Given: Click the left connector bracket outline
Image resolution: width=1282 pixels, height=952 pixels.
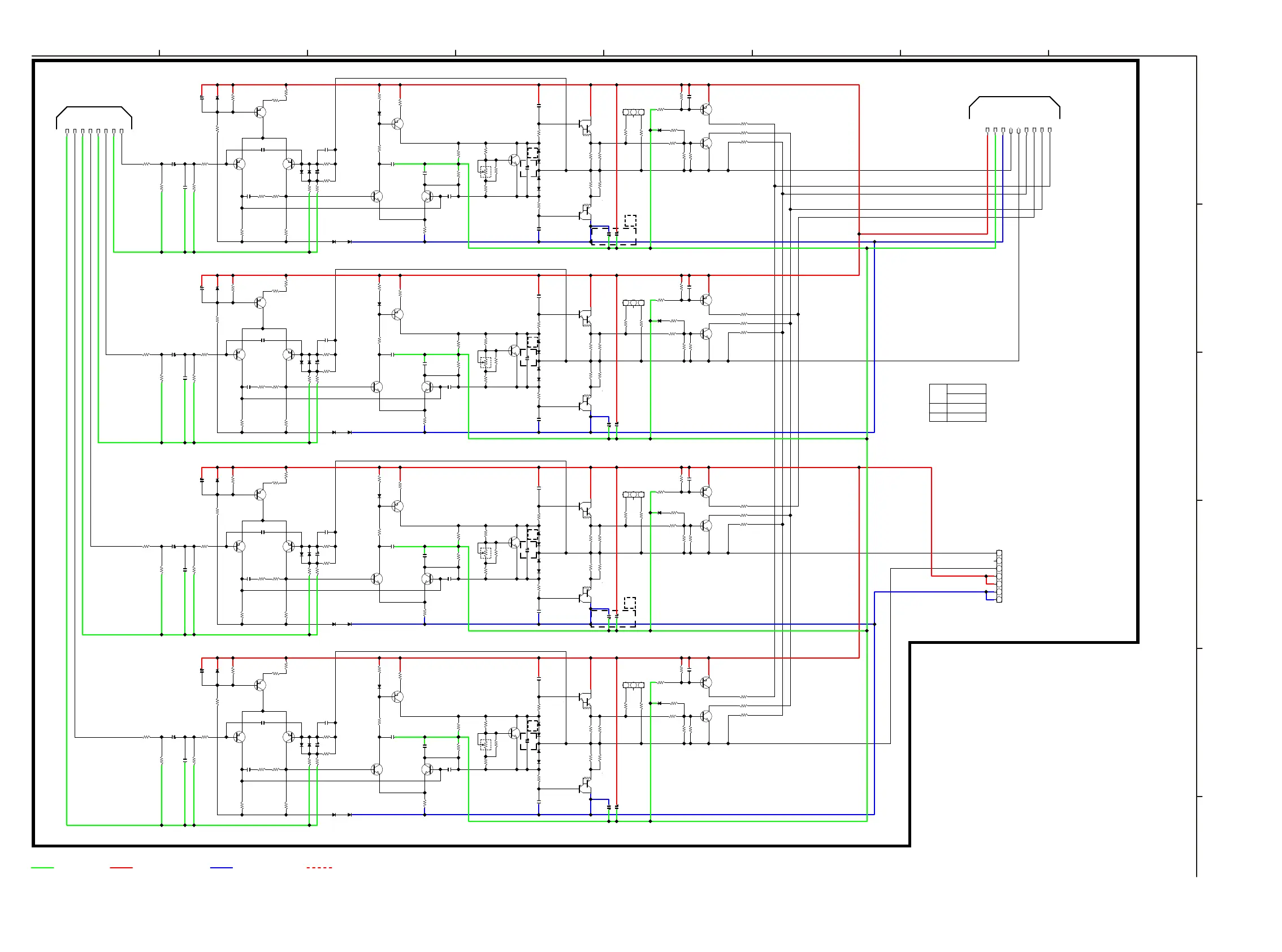Looking at the screenshot, I should 94,108.
